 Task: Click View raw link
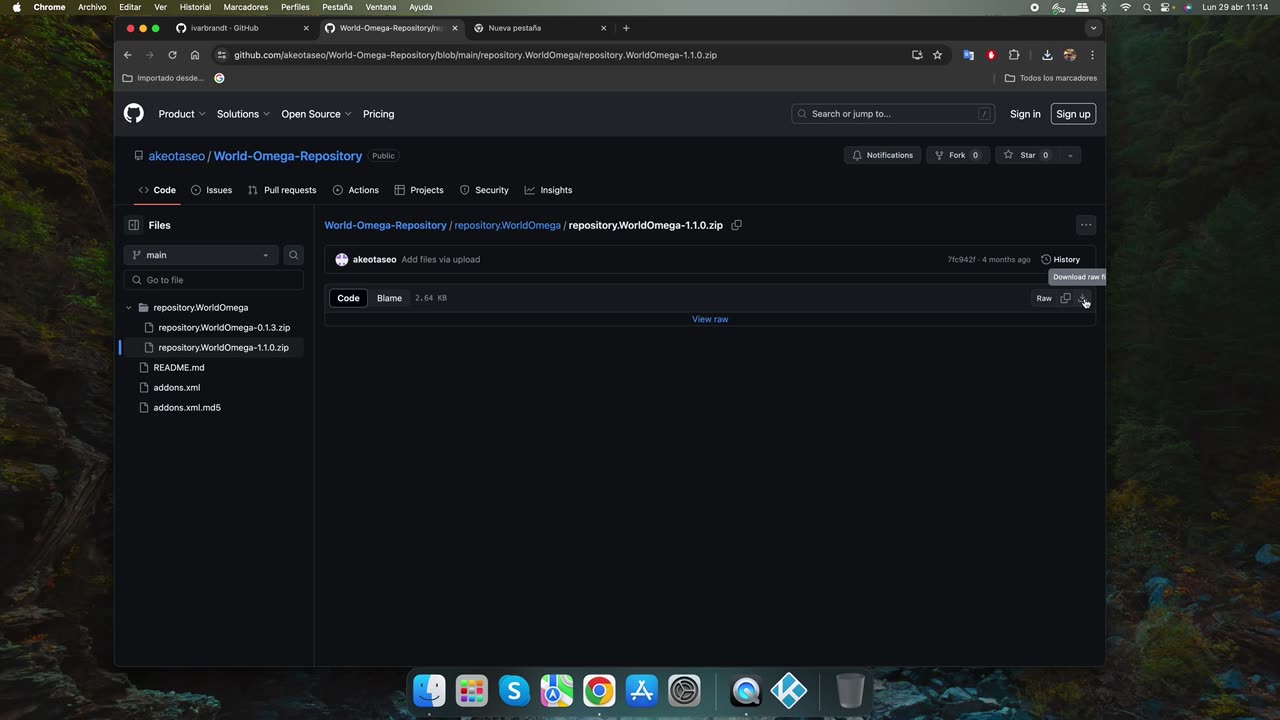coord(710,319)
